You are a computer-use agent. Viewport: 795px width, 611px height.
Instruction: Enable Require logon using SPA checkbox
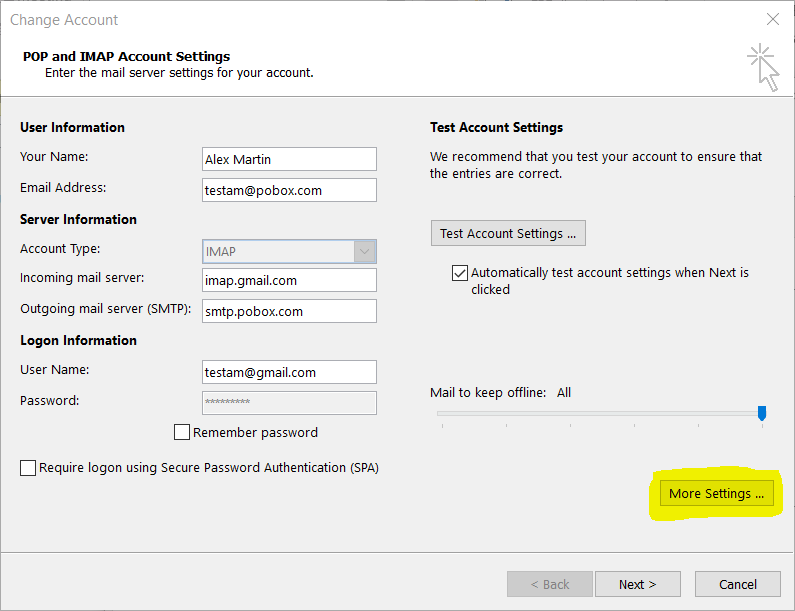28,468
